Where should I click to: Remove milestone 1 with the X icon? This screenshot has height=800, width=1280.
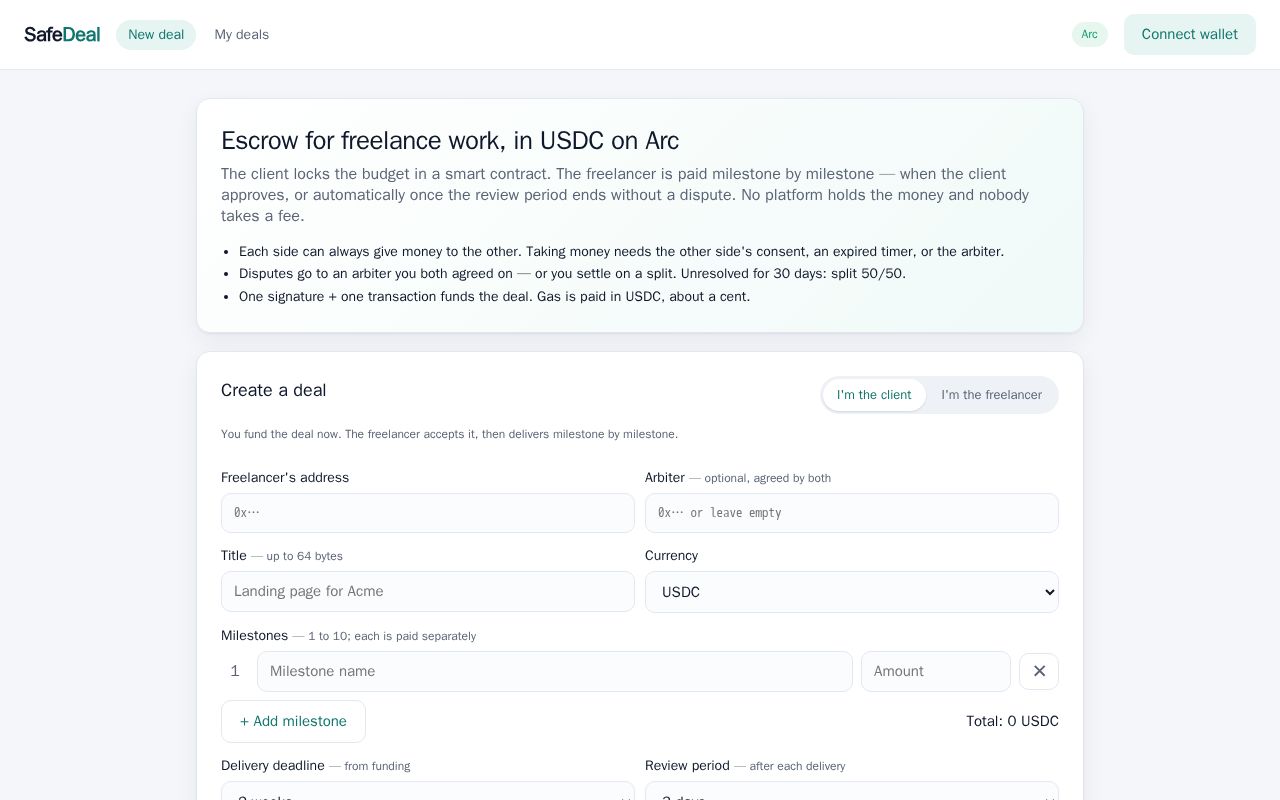click(x=1039, y=671)
